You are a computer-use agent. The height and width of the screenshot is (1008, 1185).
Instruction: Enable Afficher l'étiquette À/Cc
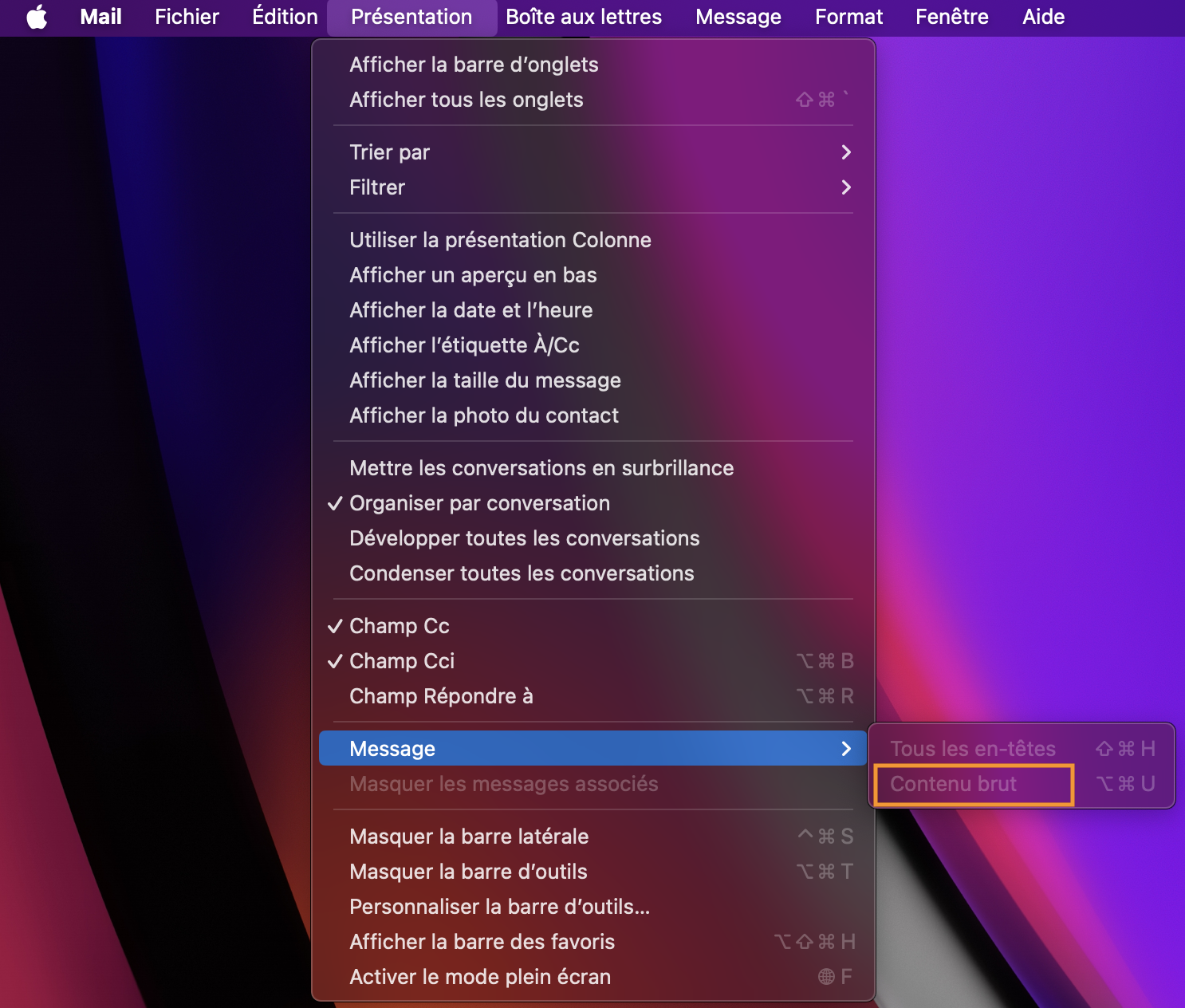click(593, 345)
